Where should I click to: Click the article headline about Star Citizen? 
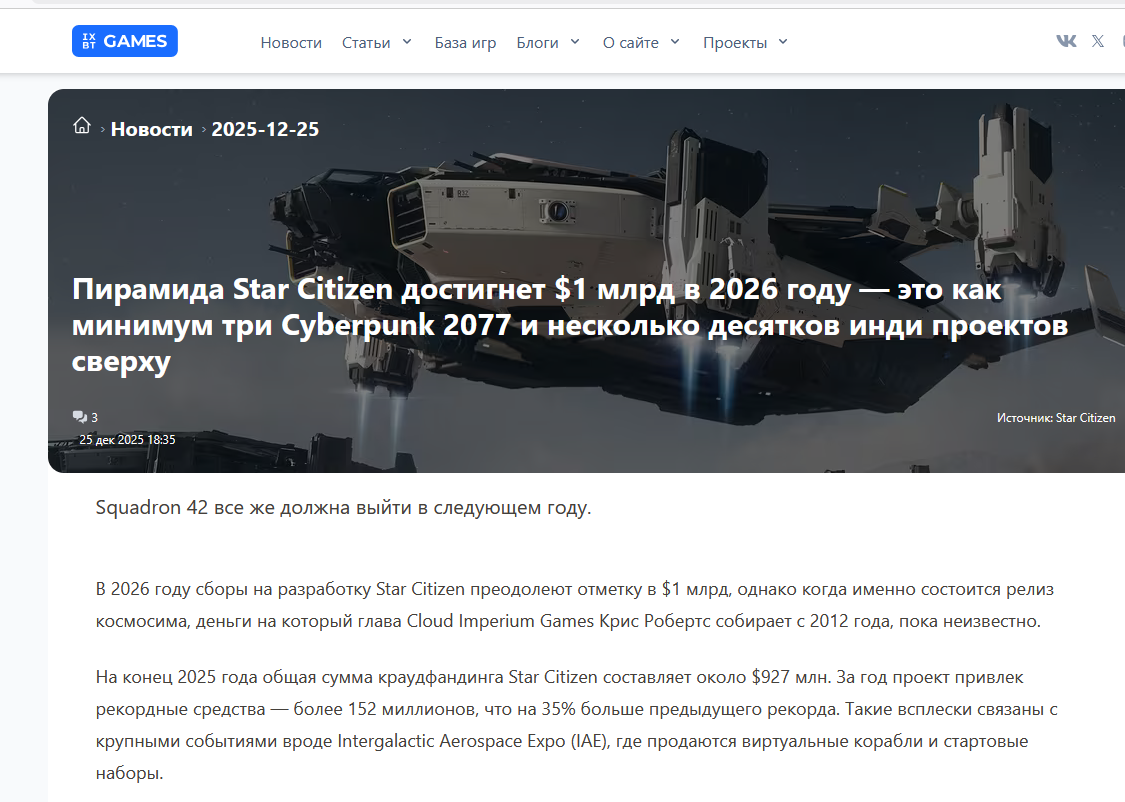(570, 325)
